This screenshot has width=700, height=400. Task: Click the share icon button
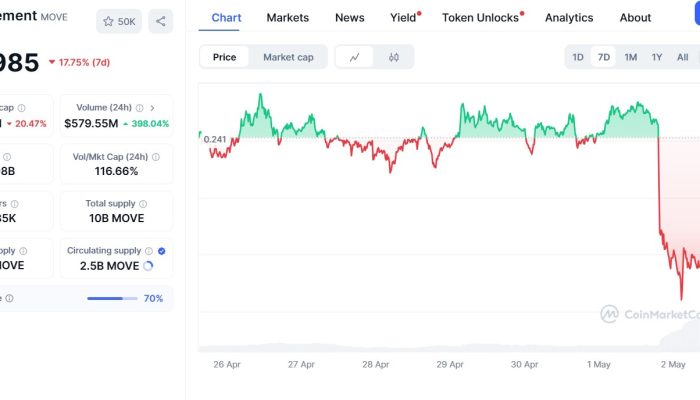(161, 21)
